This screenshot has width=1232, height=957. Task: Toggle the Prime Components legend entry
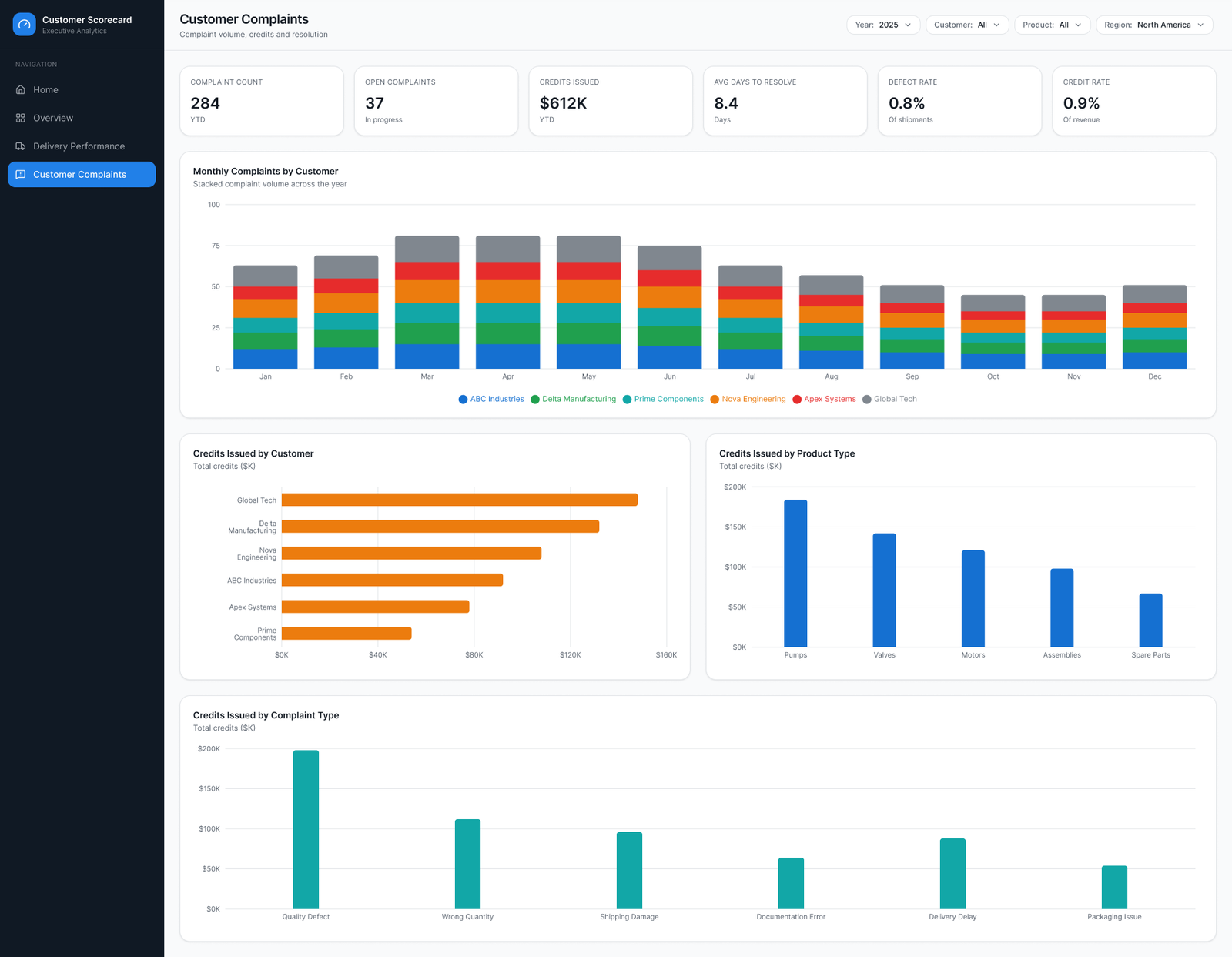tap(663, 400)
